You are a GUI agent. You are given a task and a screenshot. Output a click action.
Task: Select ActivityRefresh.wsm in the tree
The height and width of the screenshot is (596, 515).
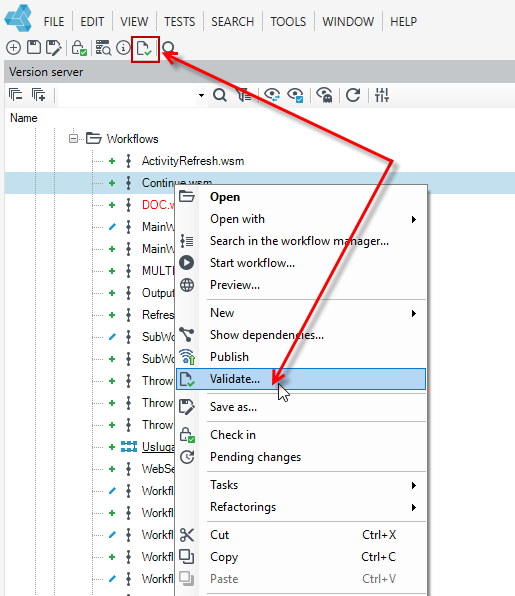point(193,161)
